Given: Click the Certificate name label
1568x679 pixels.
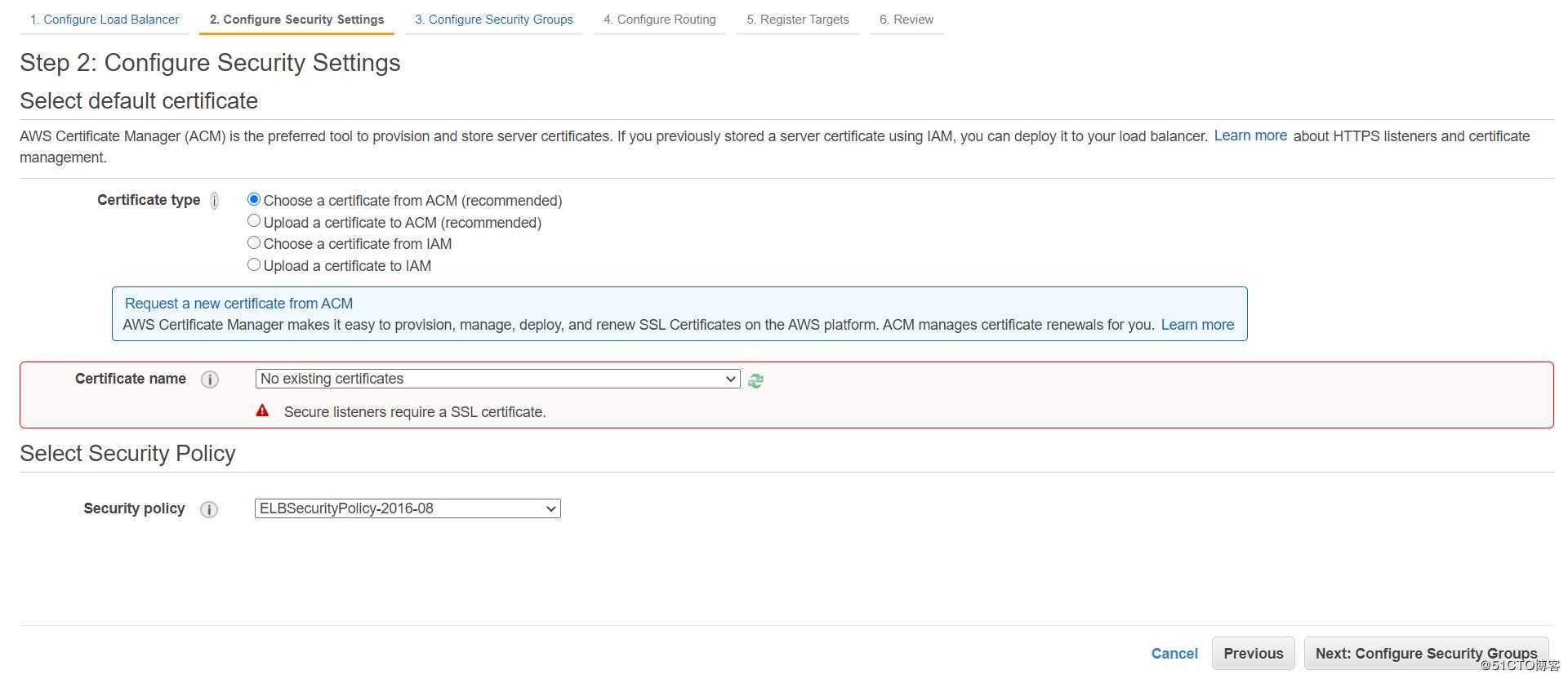Looking at the screenshot, I should 131,379.
